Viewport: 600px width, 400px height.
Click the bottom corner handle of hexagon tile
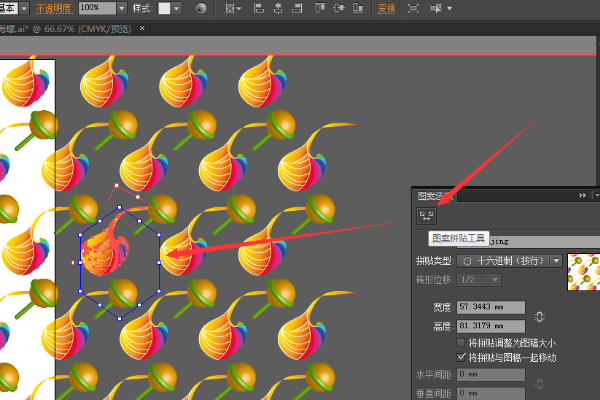click(x=119, y=318)
